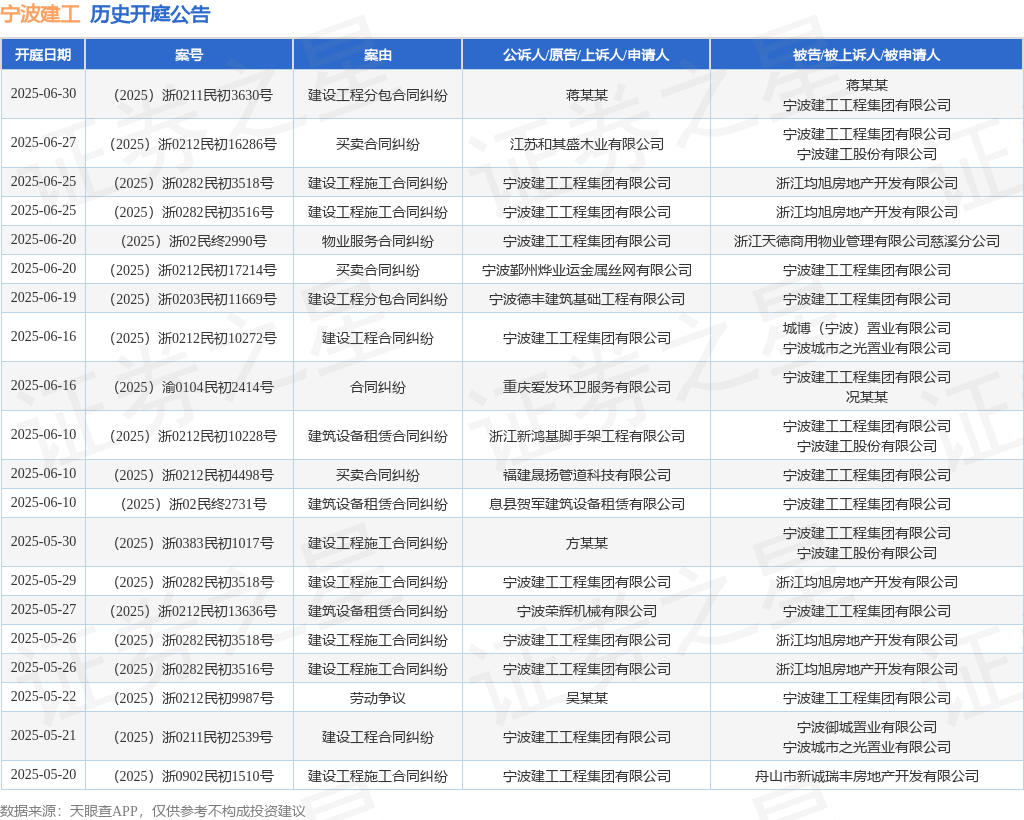Pick the date 2025-05-20
Screen dimensions: 1024x820
pyautogui.click(x=43, y=775)
